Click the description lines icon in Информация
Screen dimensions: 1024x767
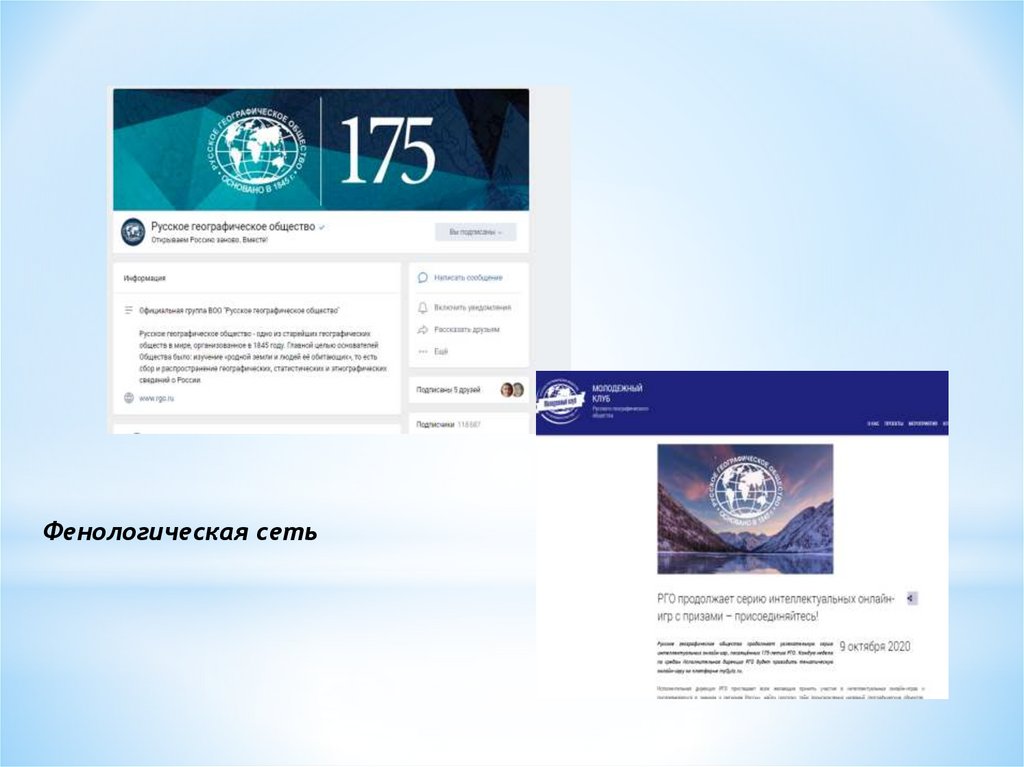pyautogui.click(x=129, y=310)
